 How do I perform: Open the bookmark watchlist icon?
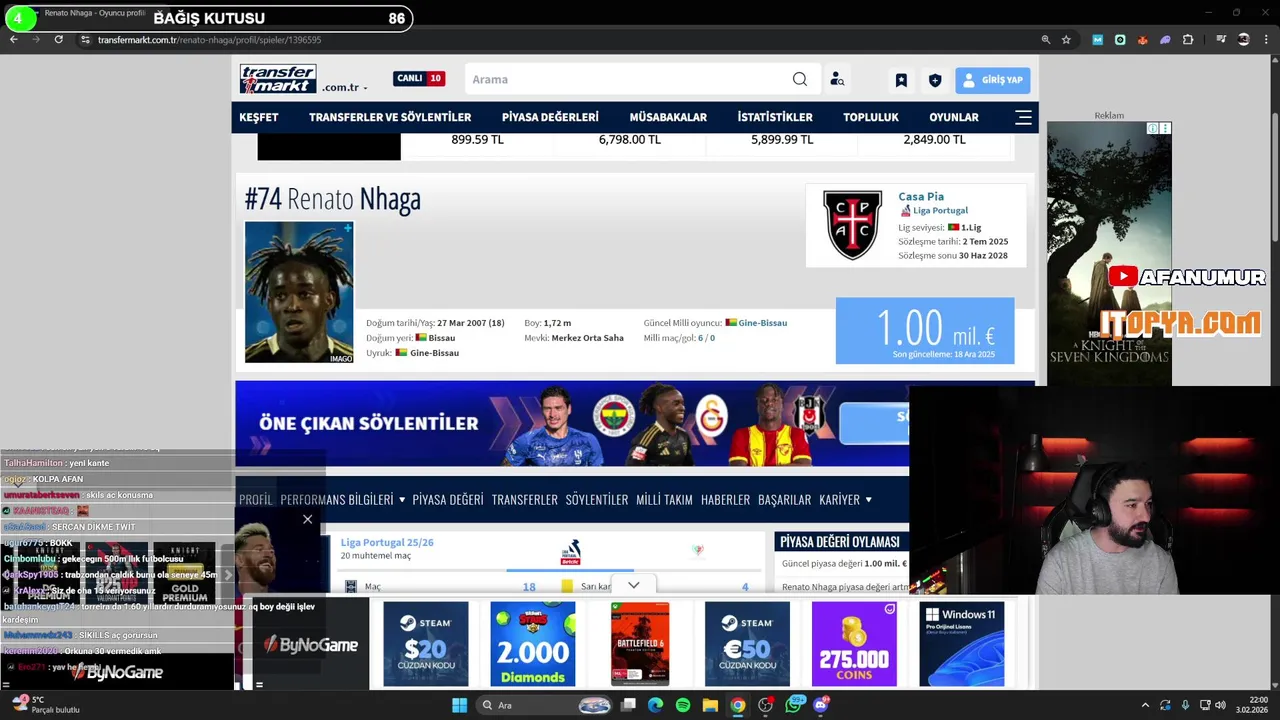coord(901,80)
